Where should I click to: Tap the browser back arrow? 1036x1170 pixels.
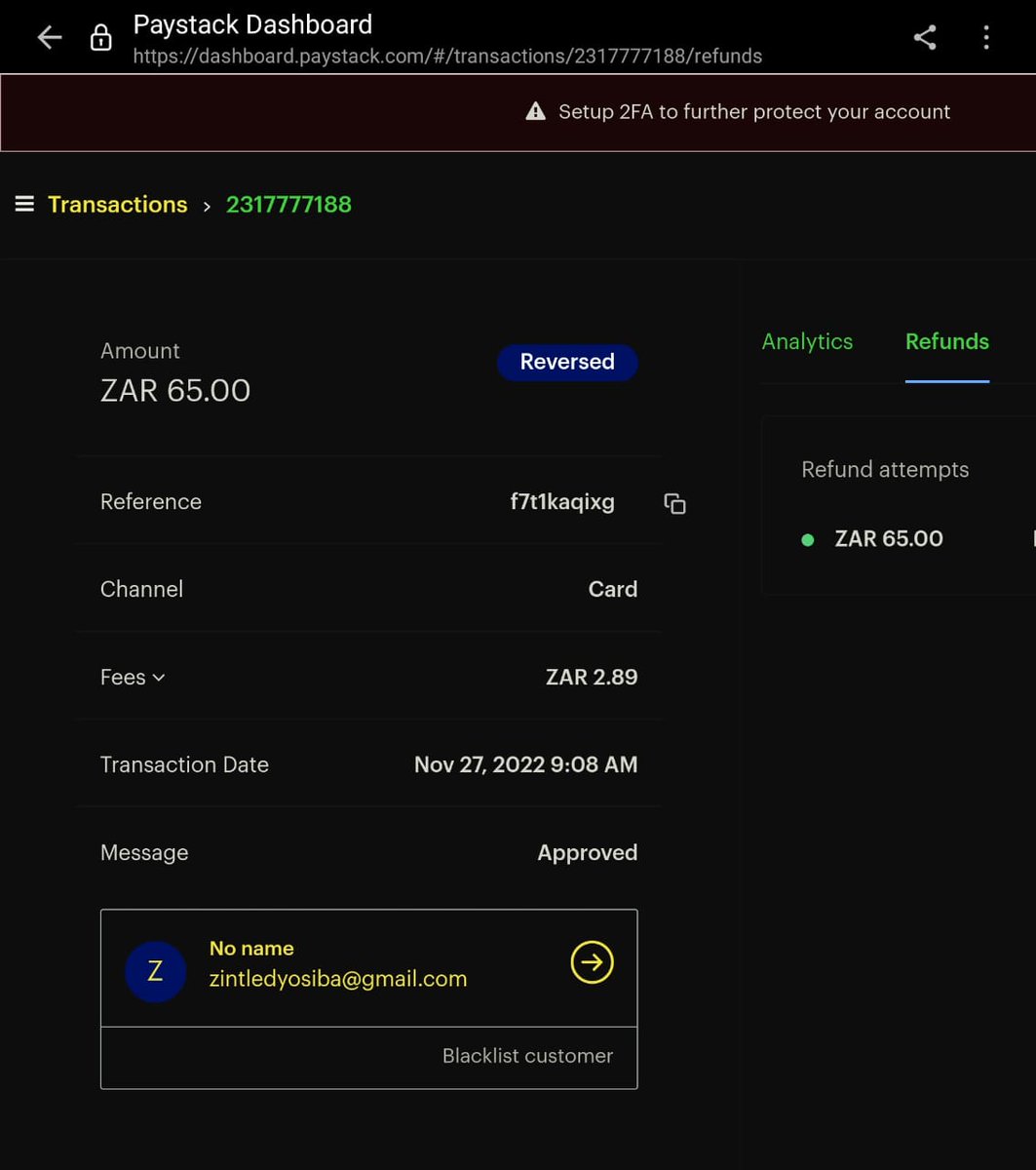tap(49, 38)
